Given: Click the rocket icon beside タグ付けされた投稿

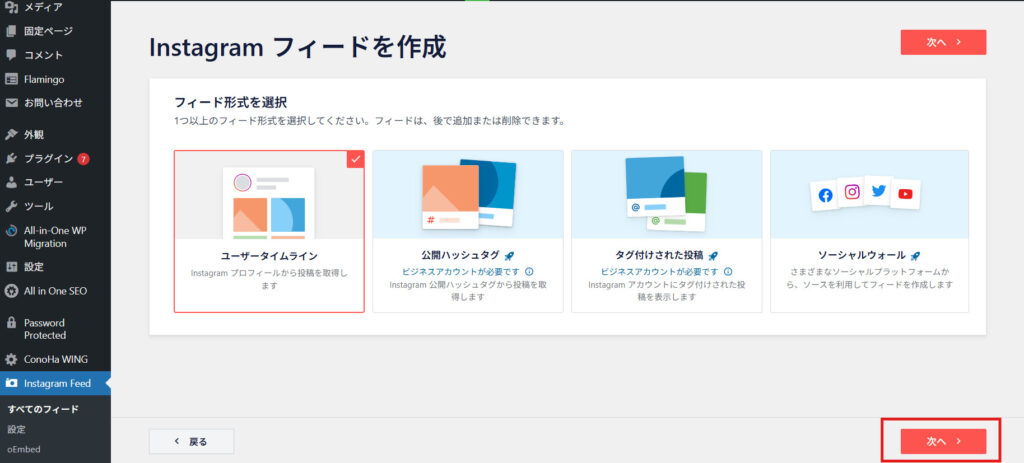Looking at the screenshot, I should 713,256.
